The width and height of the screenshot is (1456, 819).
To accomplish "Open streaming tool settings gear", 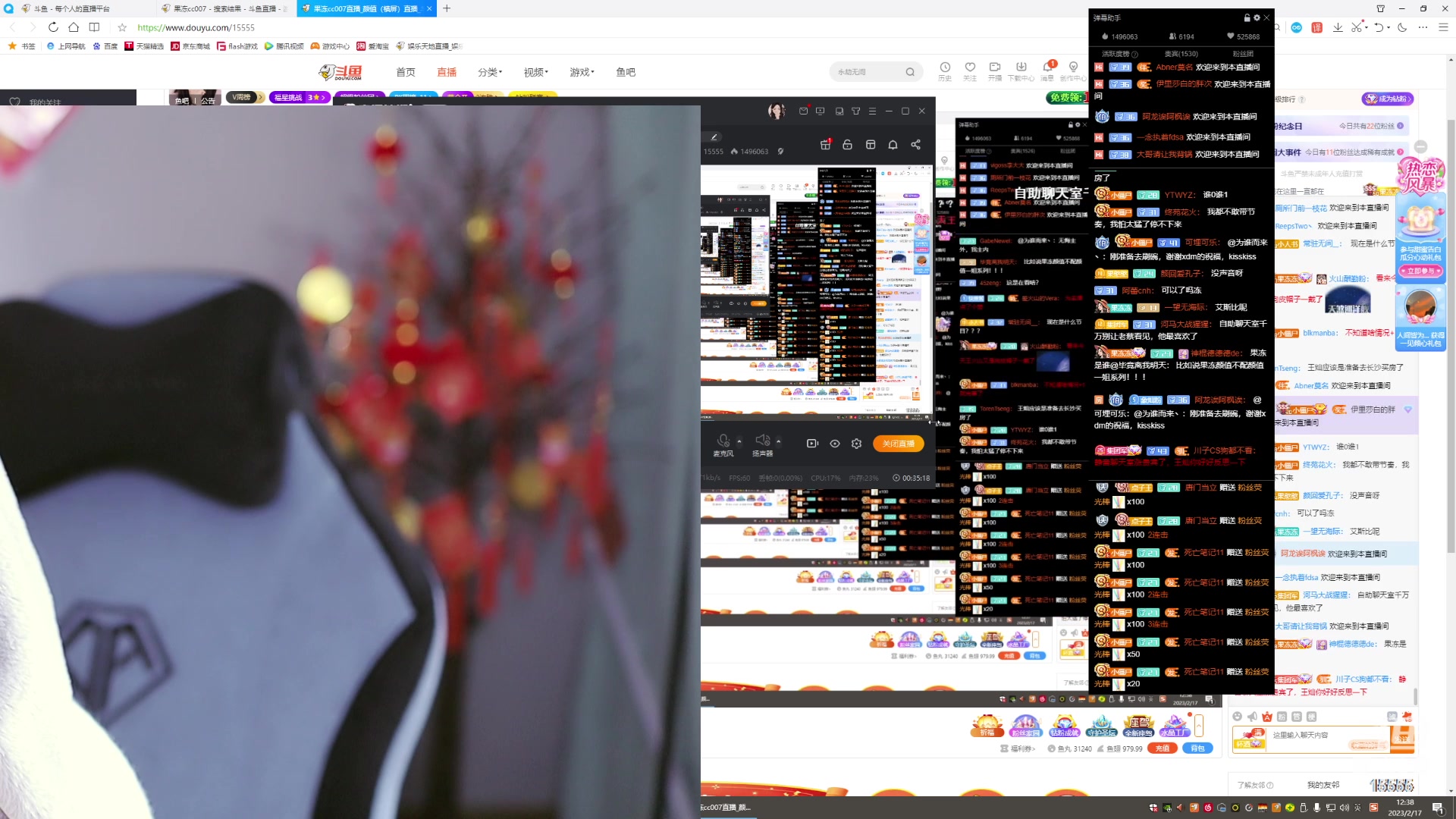I will coord(856,444).
